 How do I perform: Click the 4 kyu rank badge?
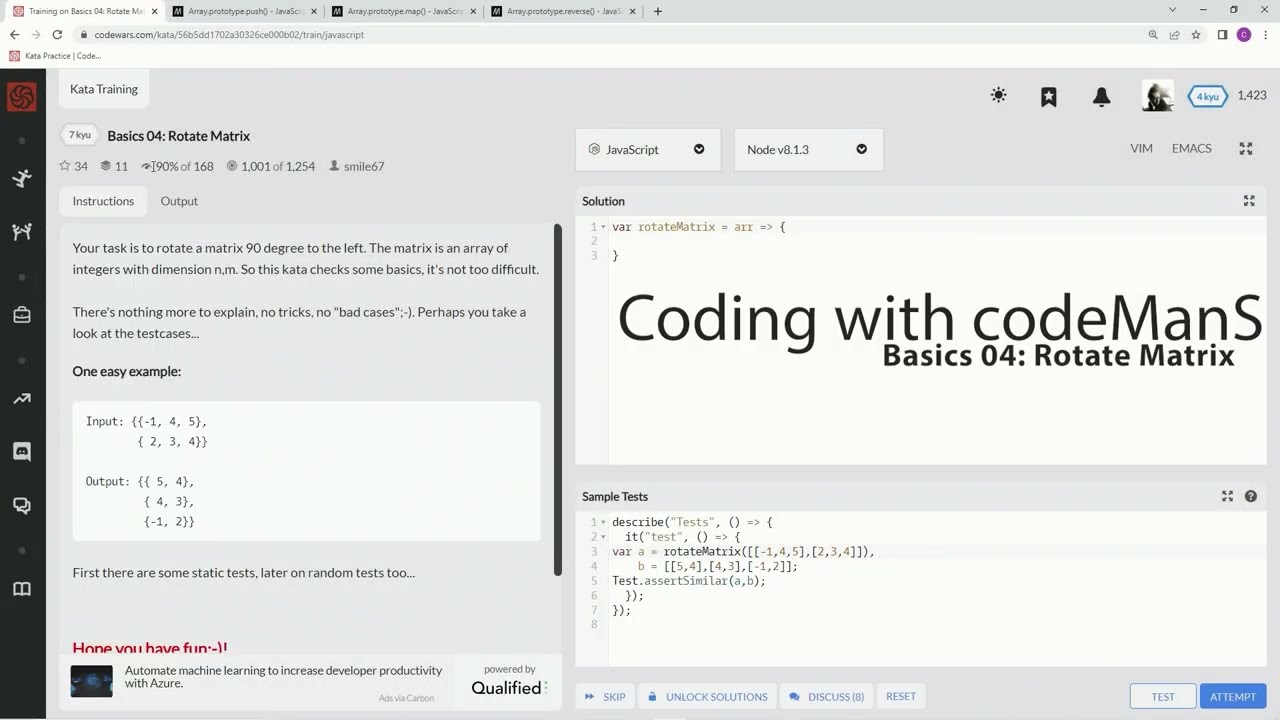point(1207,96)
